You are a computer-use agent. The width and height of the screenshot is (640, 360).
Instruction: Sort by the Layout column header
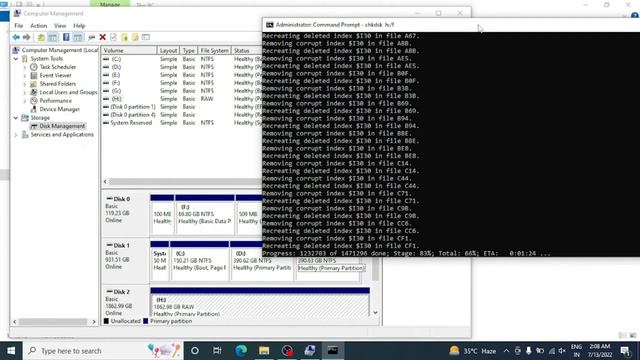[168, 51]
